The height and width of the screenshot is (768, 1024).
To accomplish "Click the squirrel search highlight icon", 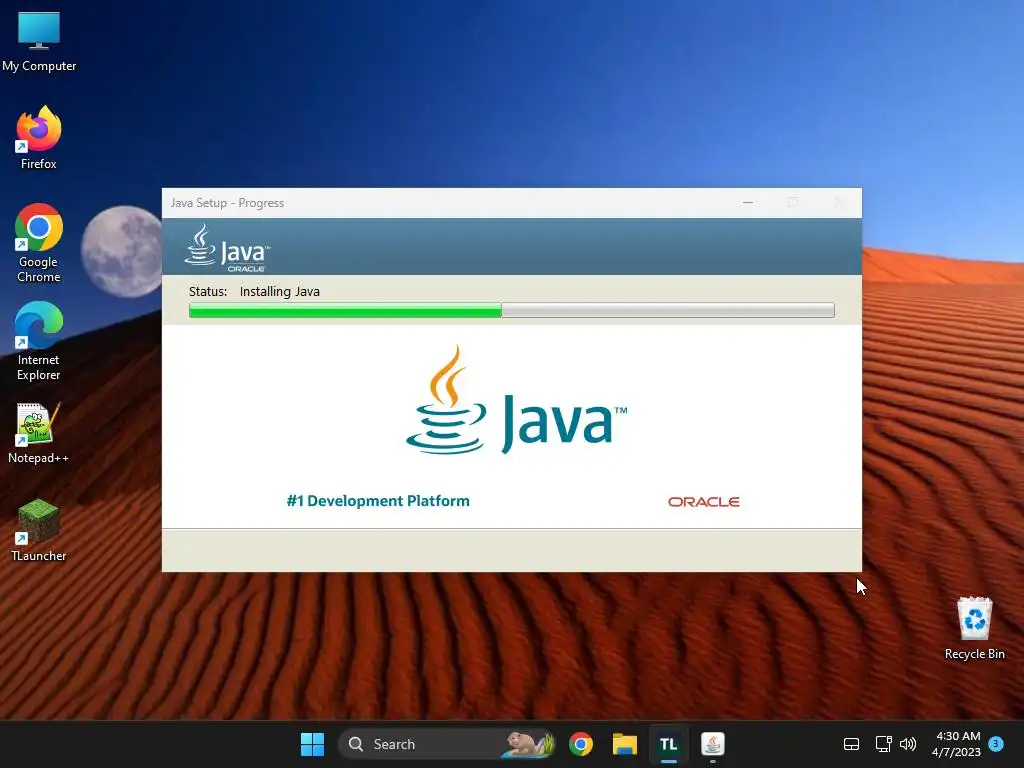I will point(530,744).
